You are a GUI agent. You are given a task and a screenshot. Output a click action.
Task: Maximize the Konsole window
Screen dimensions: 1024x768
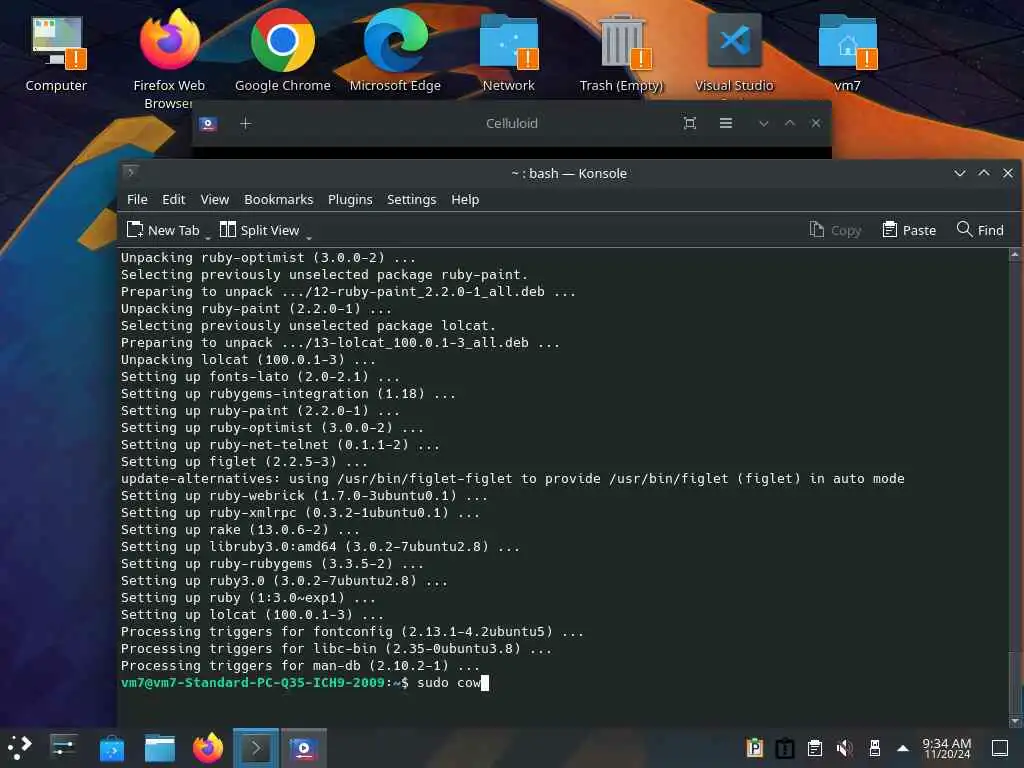coord(984,173)
